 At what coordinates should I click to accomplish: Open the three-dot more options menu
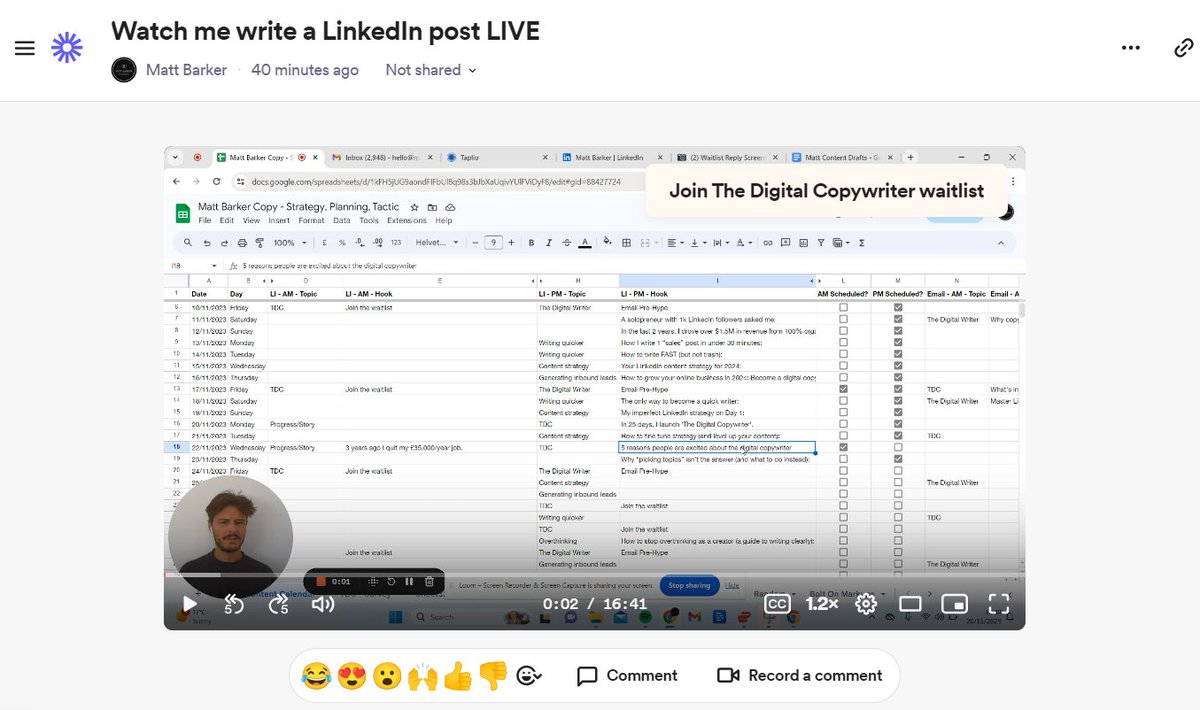1131,48
